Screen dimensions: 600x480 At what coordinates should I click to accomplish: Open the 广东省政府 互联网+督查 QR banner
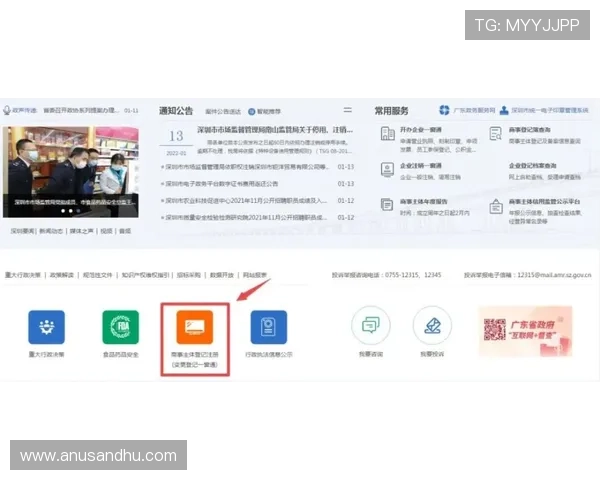pos(525,331)
